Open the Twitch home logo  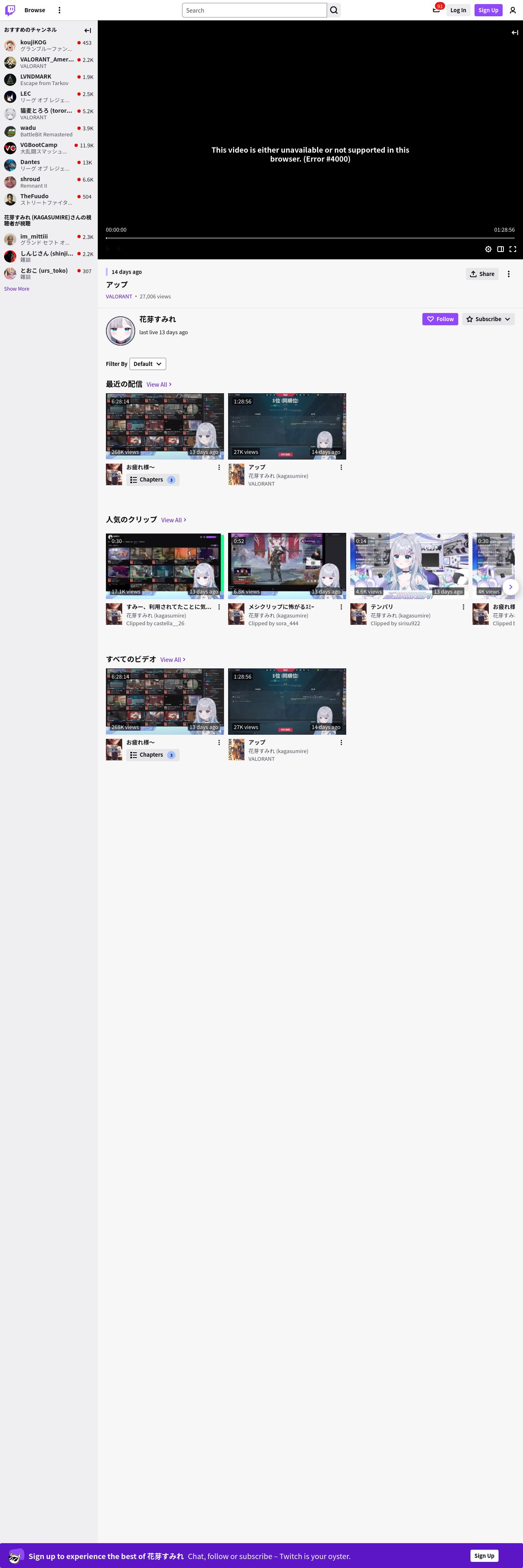(10, 10)
